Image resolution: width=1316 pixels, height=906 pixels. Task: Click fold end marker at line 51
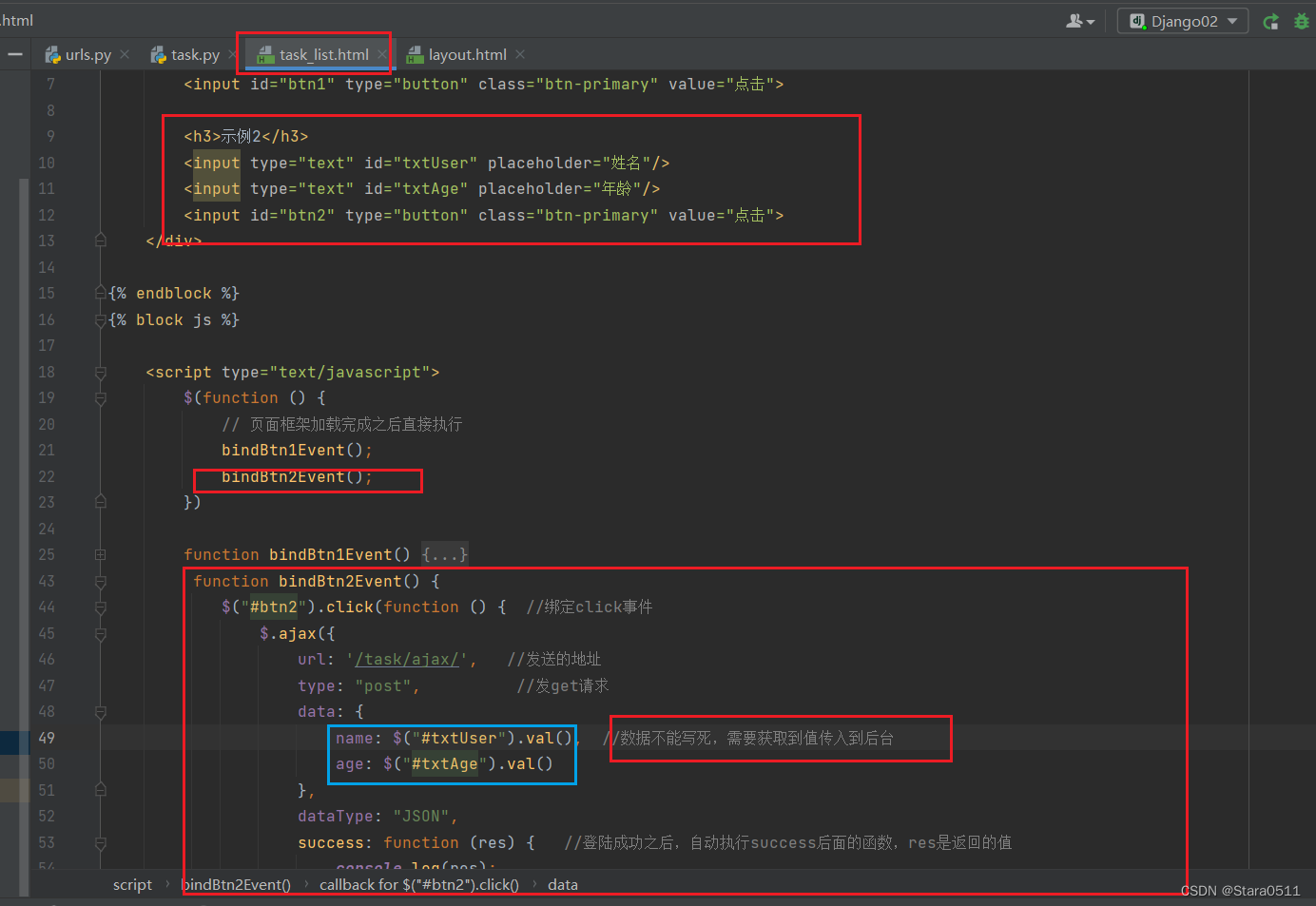[100, 790]
